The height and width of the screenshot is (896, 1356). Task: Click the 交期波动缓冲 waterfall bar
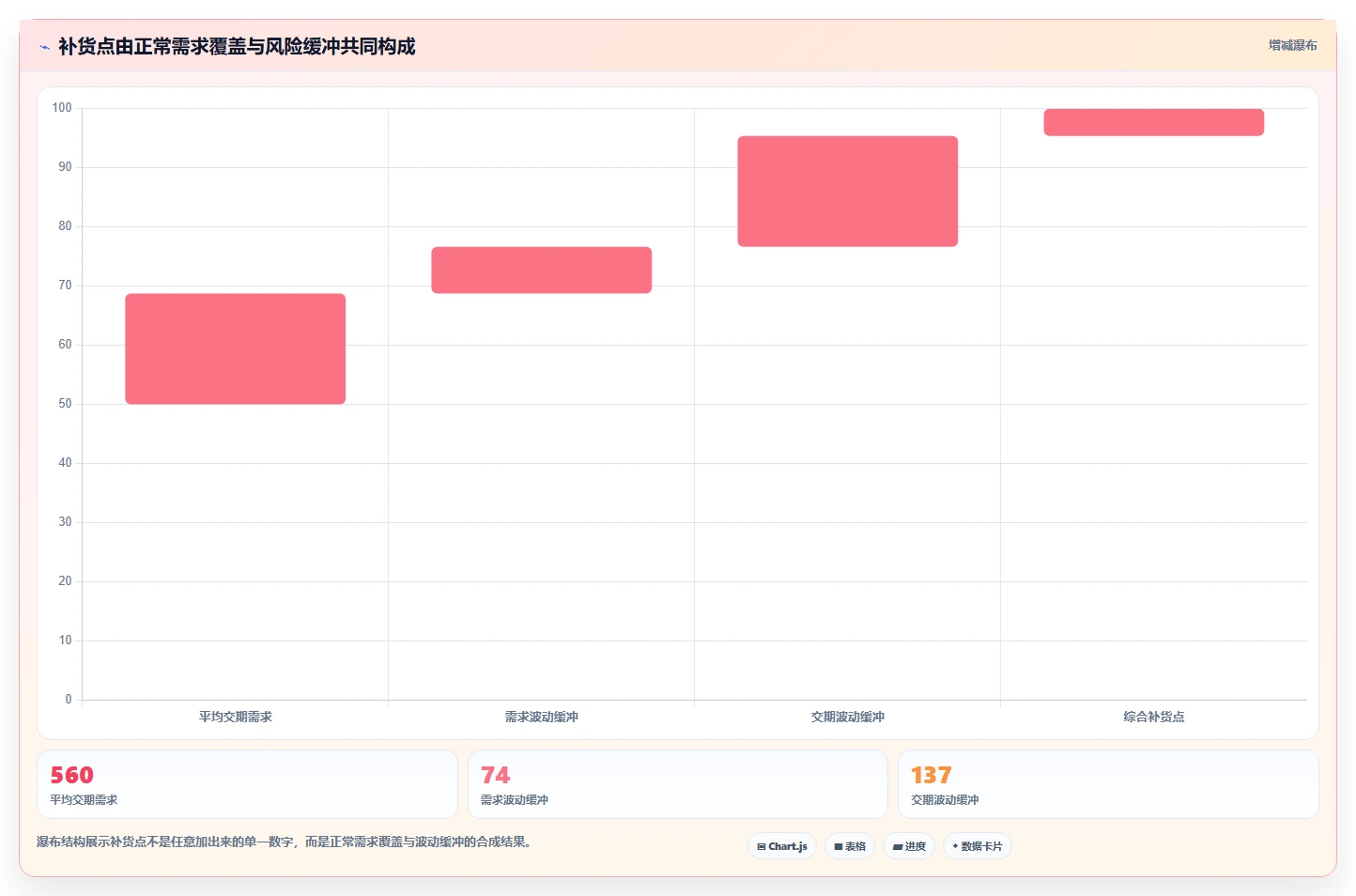point(848,192)
